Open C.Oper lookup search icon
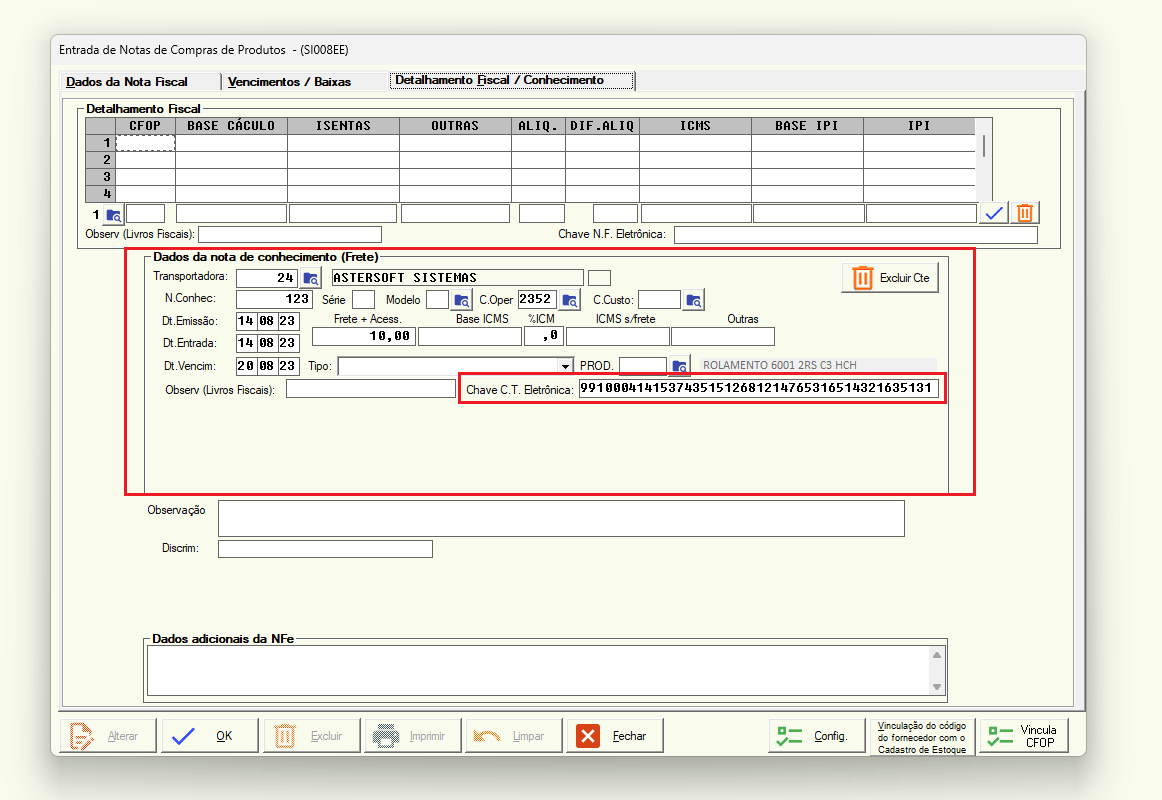Screen dimensions: 1162x800 (x=570, y=300)
